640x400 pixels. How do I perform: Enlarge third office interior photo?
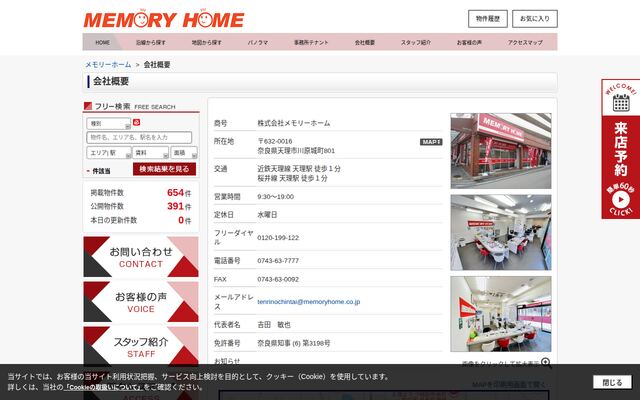[501, 314]
